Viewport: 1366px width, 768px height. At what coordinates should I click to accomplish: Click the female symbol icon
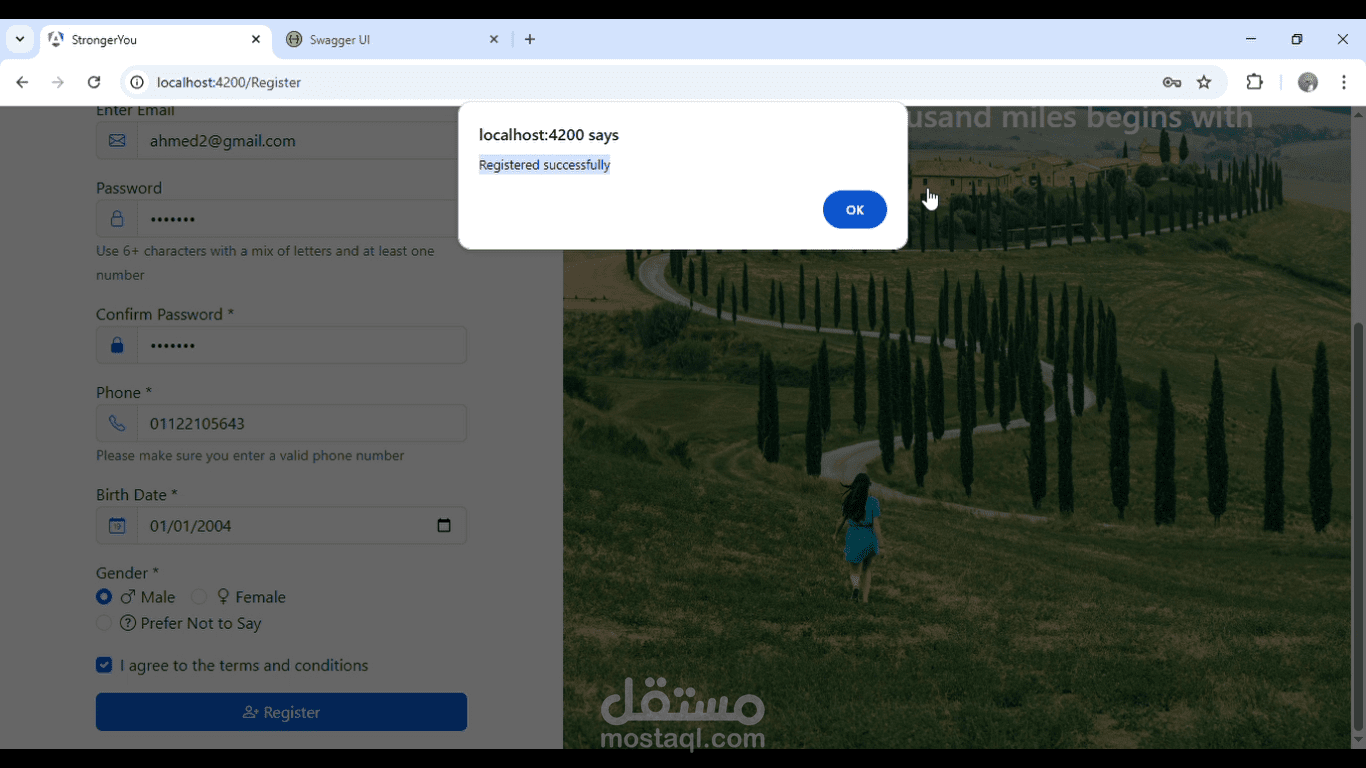(223, 597)
